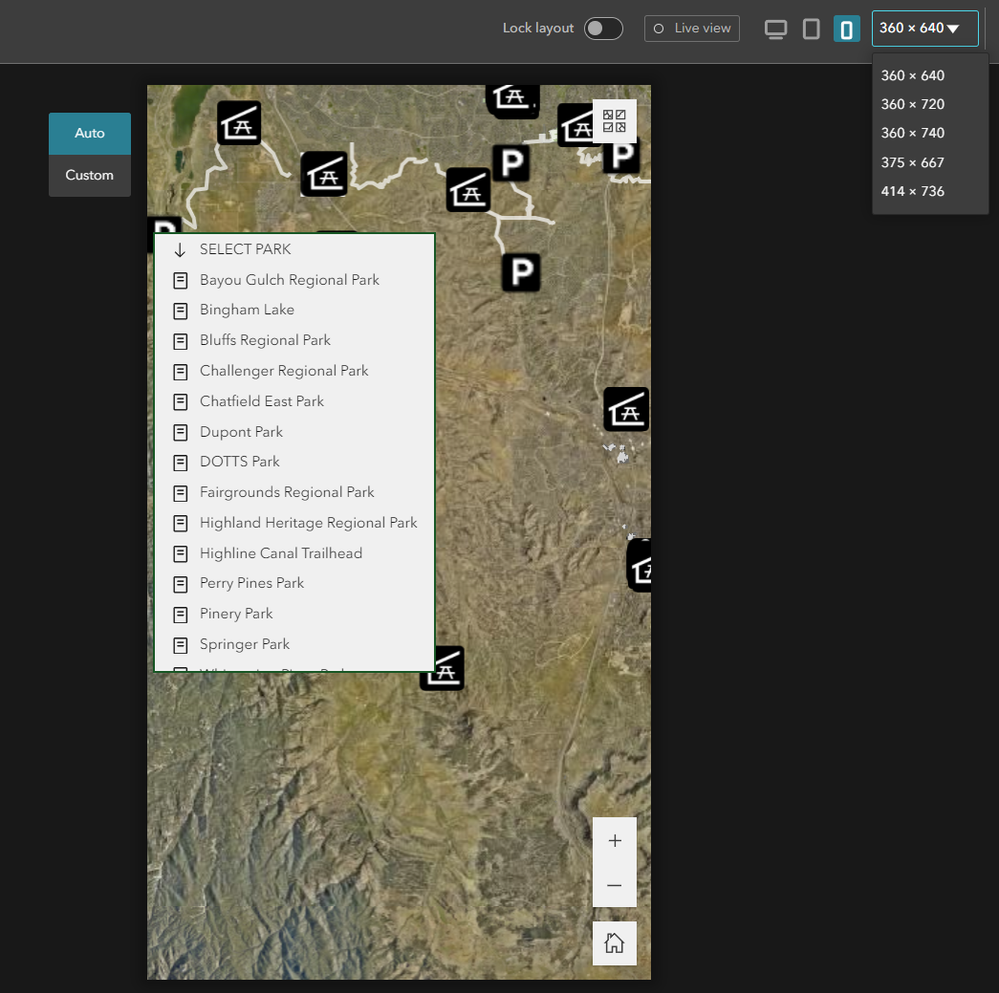Collapse the SELECT PARK arrow header
The height and width of the screenshot is (993, 999).
(180, 250)
